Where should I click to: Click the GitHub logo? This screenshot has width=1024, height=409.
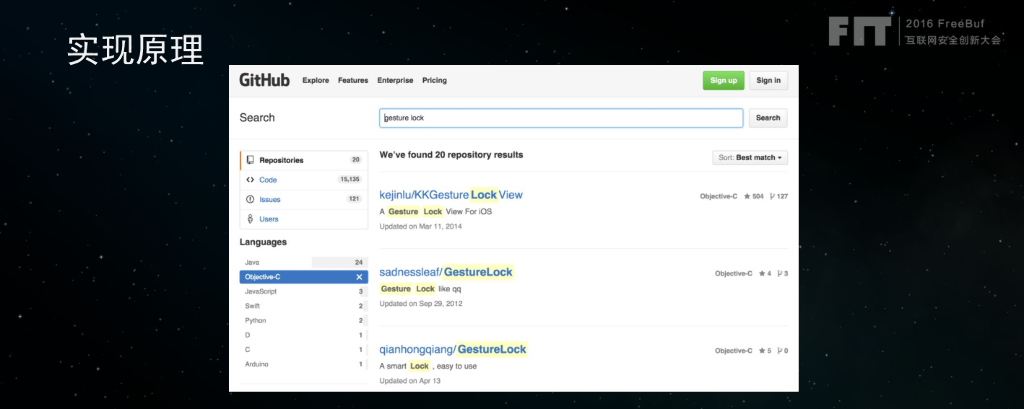pos(264,80)
